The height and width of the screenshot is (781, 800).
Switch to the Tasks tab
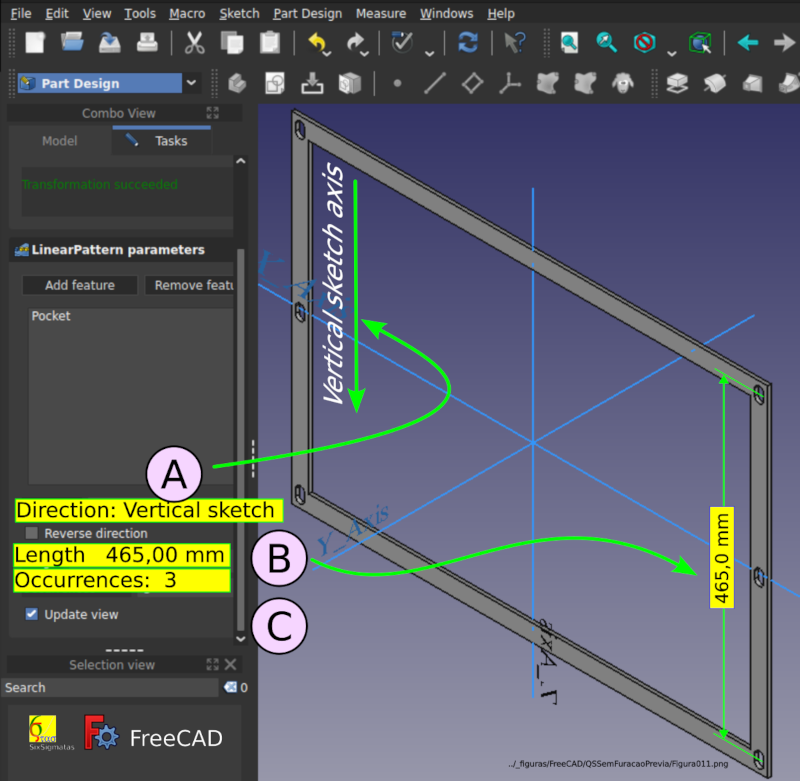click(x=161, y=141)
